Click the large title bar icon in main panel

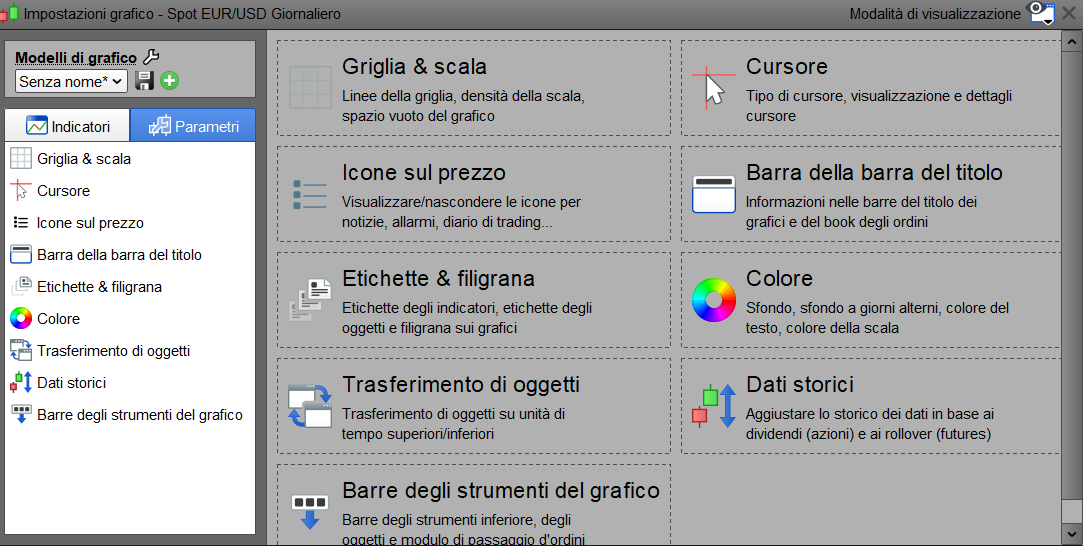[x=713, y=194]
